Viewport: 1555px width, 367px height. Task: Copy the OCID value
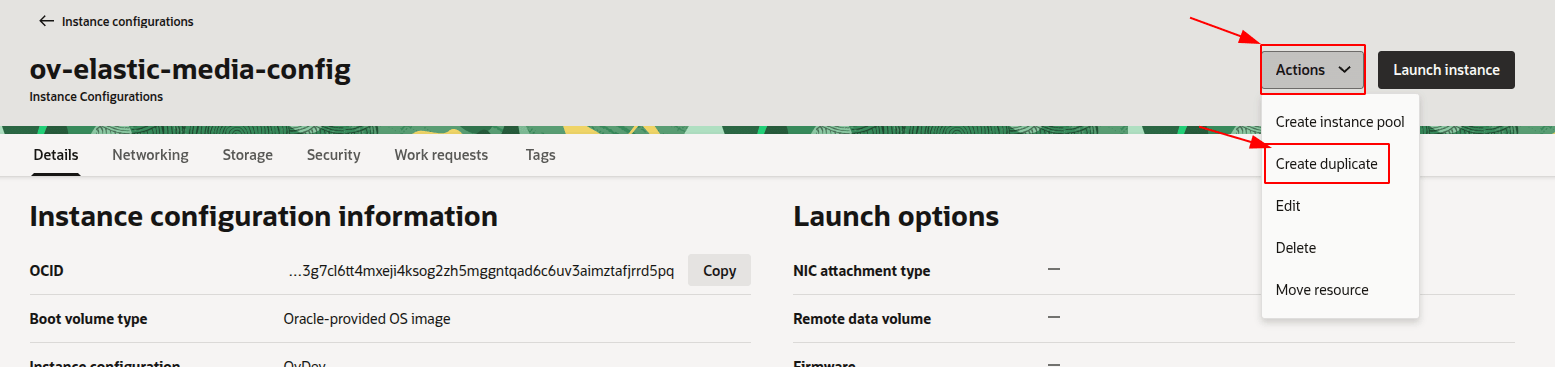719,270
